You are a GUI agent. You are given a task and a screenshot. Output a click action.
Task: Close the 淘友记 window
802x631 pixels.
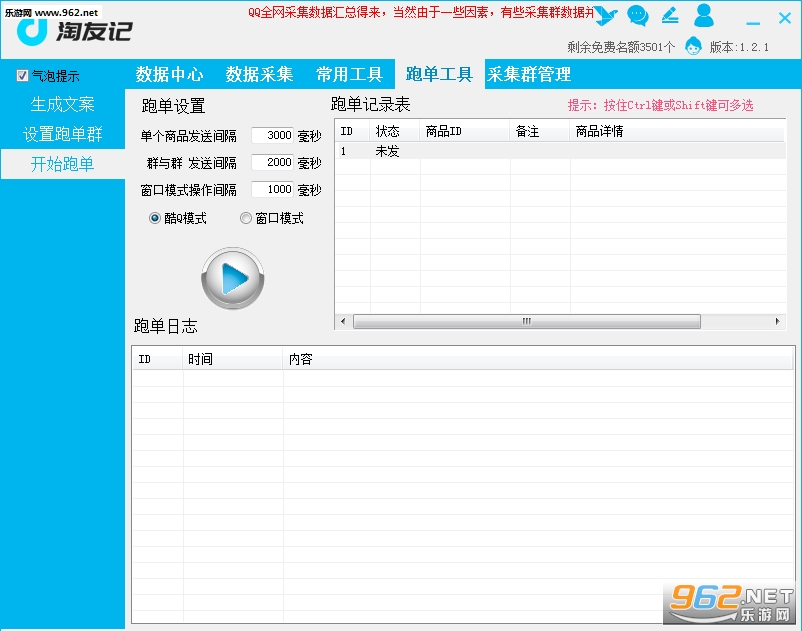(785, 18)
